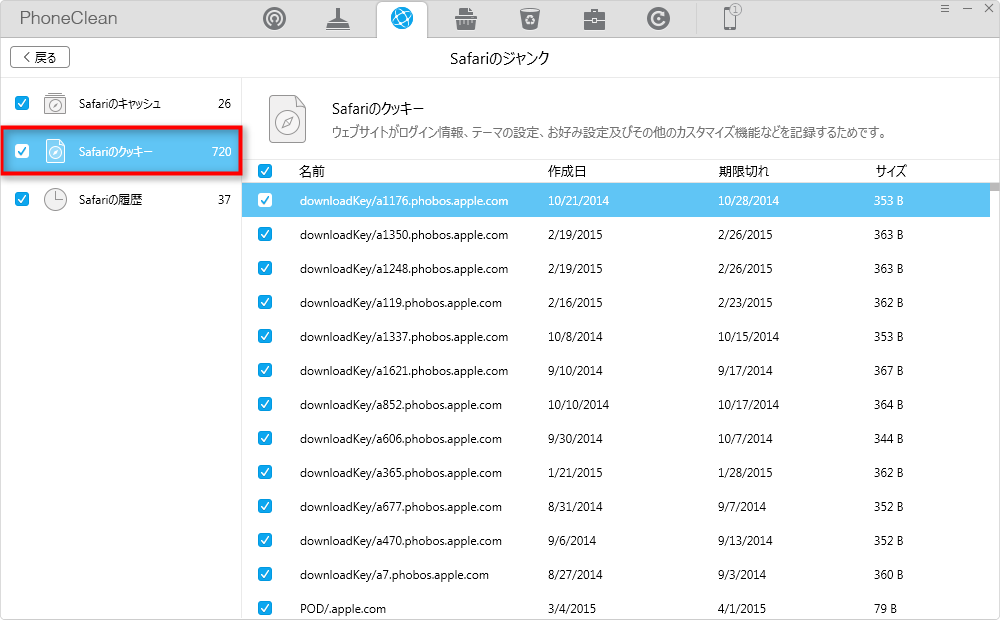This screenshot has height=620, width=1000.
Task: Click the Safari history clock icon
Action: 55,200
